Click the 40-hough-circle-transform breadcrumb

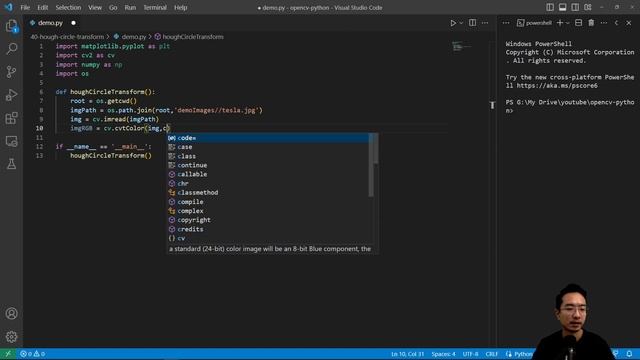67,37
